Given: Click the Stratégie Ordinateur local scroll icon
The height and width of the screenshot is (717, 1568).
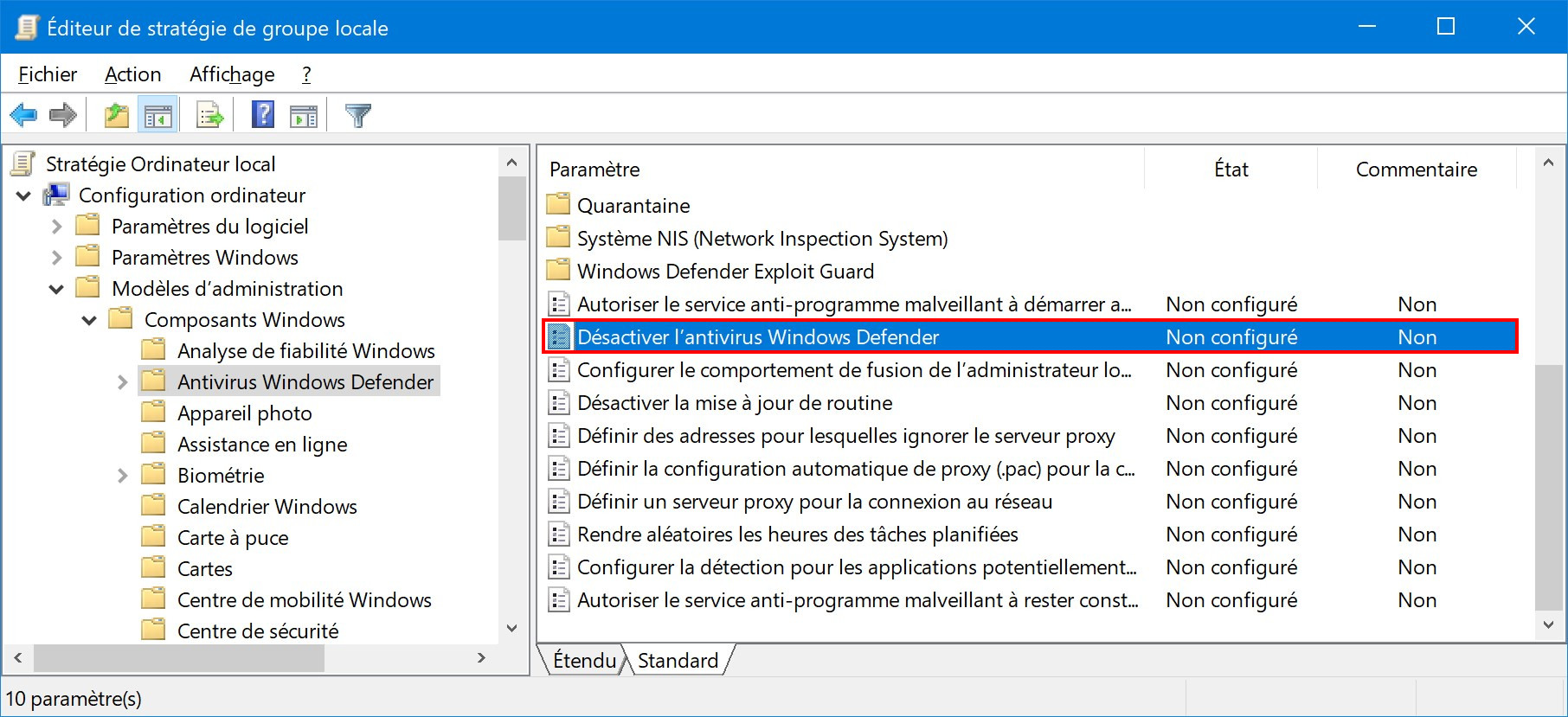Looking at the screenshot, I should [23, 163].
